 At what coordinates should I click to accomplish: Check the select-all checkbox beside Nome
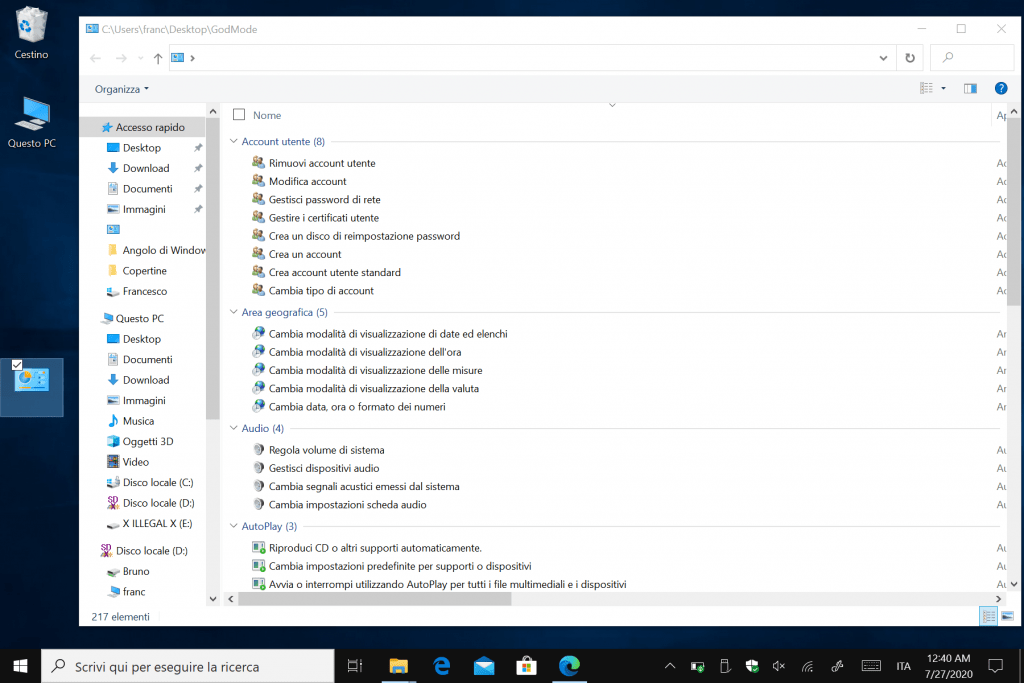(x=239, y=115)
